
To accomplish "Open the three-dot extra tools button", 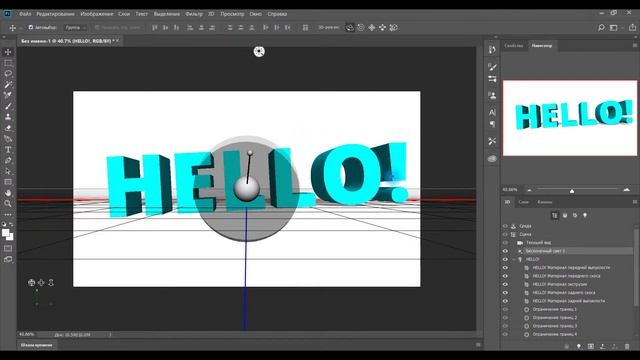I will click(x=8, y=214).
